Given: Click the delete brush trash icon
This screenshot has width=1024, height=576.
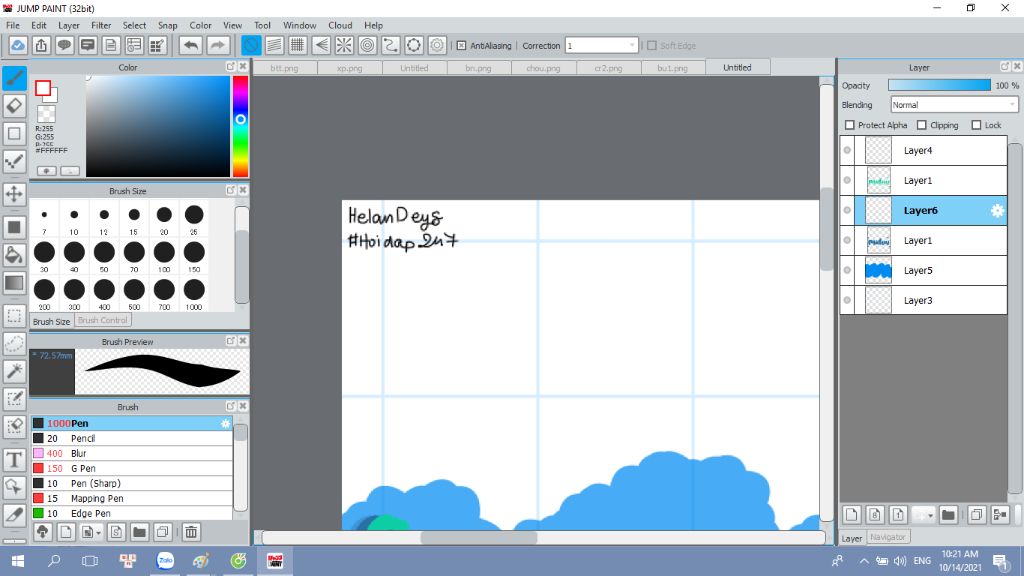Looking at the screenshot, I should [x=191, y=532].
